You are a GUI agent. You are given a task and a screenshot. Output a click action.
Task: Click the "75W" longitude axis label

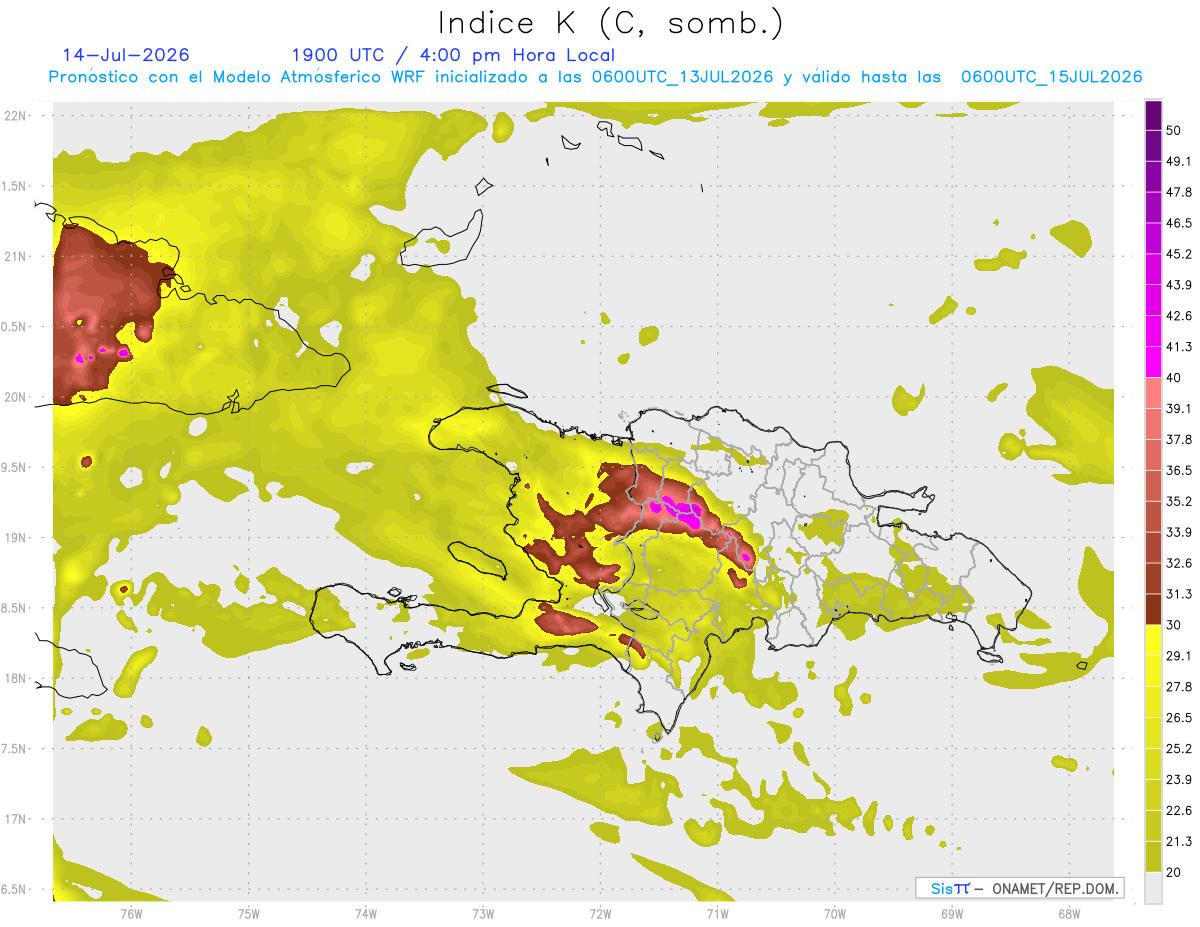249,913
